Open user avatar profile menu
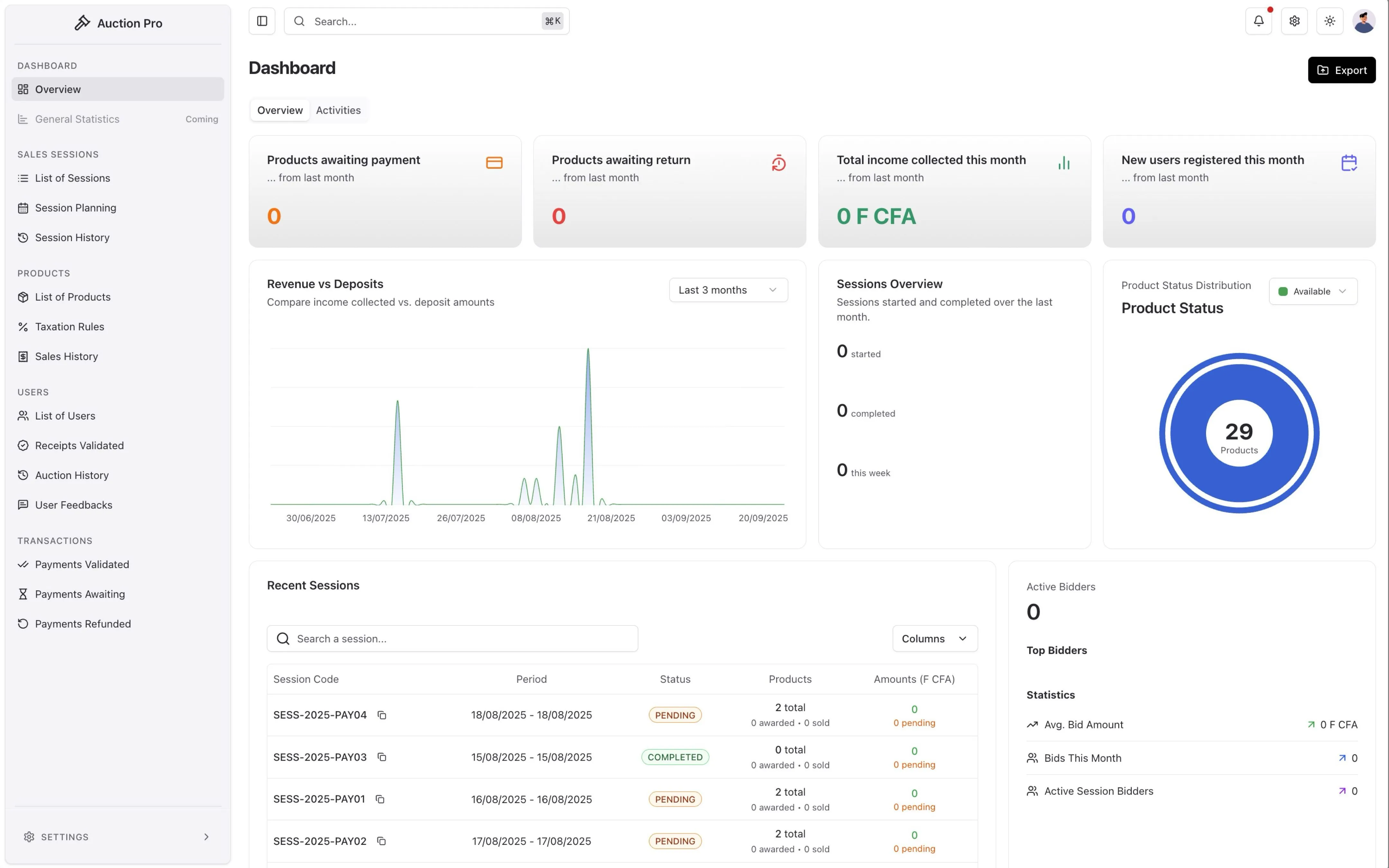The height and width of the screenshot is (868, 1389). 1364,21
